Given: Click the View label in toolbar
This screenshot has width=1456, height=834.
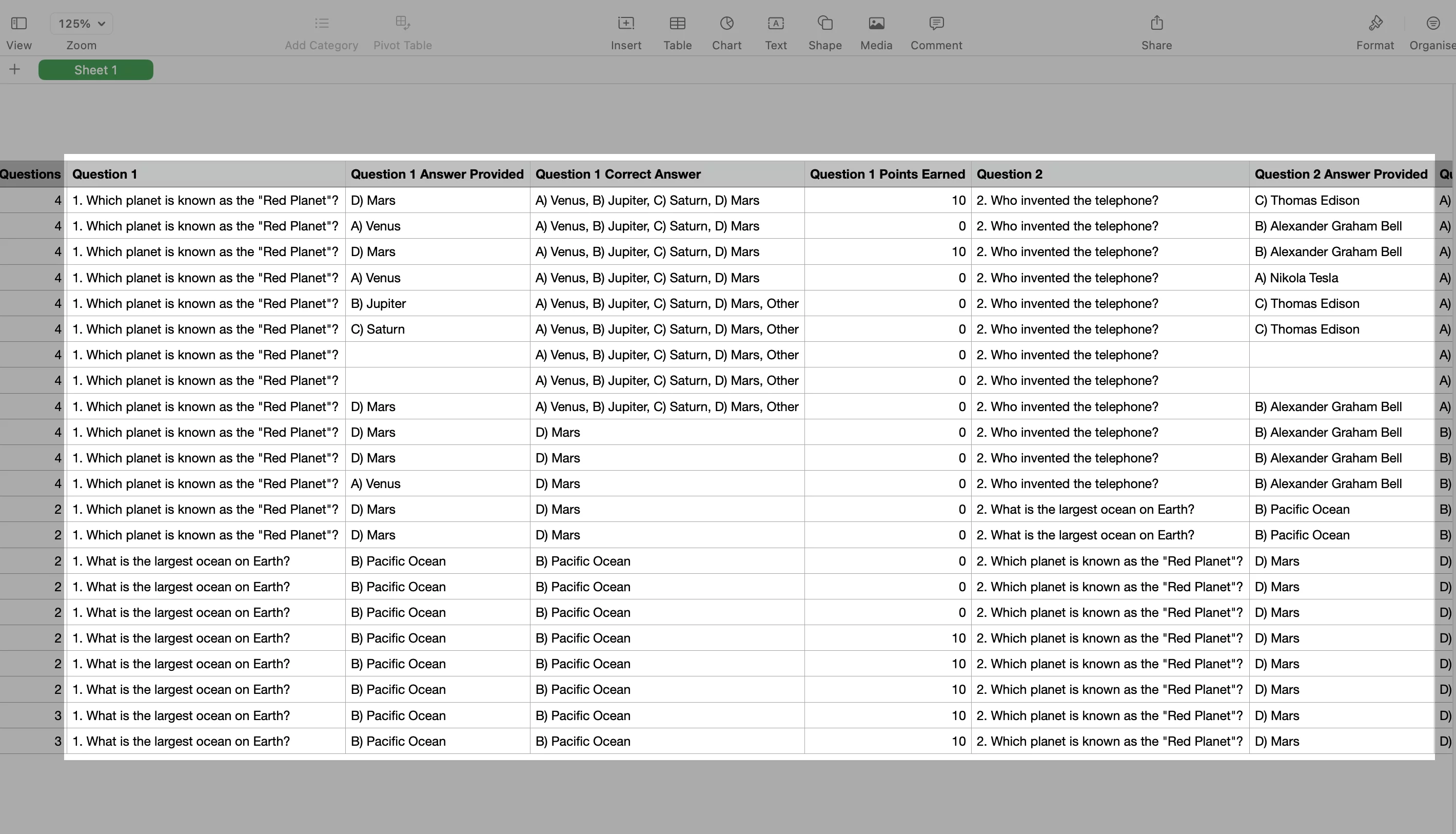Looking at the screenshot, I should click(19, 45).
